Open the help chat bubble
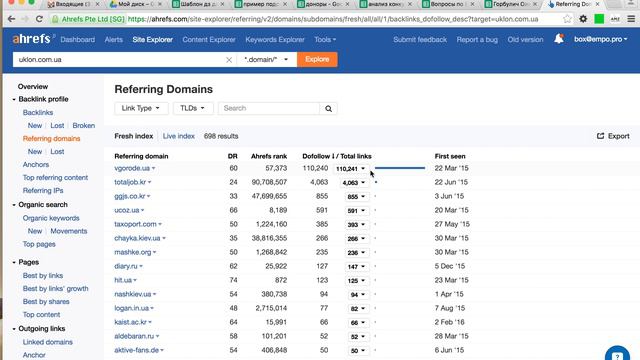 (617, 354)
